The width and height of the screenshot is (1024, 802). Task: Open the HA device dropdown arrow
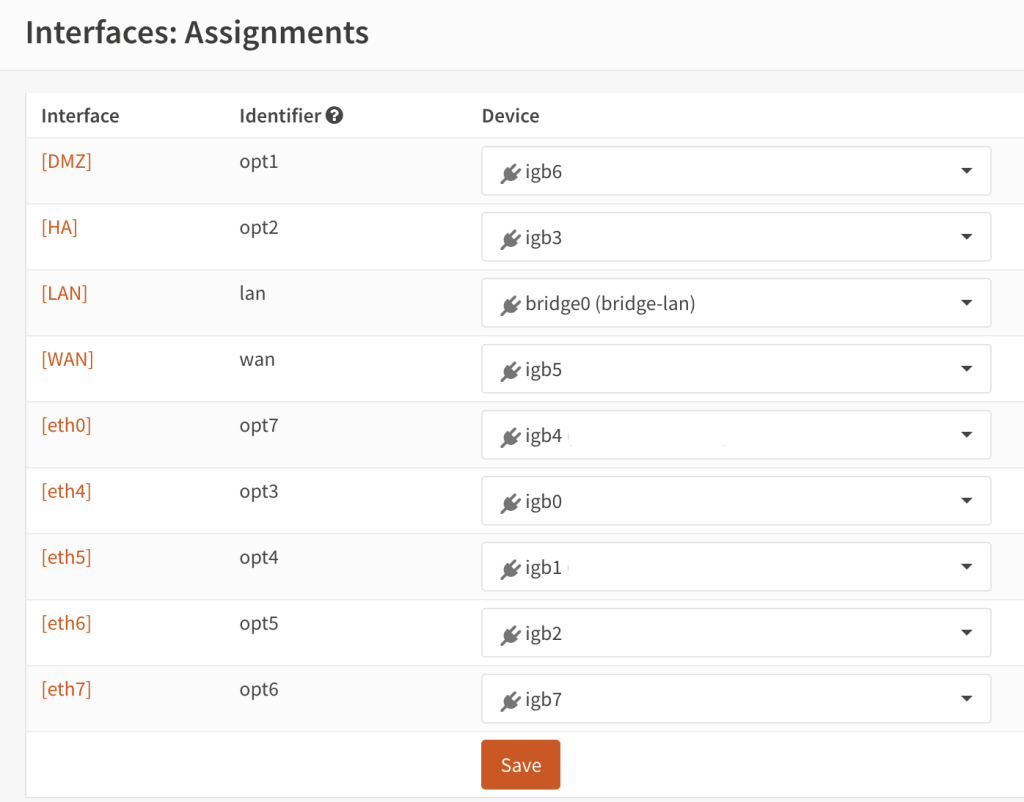point(967,237)
